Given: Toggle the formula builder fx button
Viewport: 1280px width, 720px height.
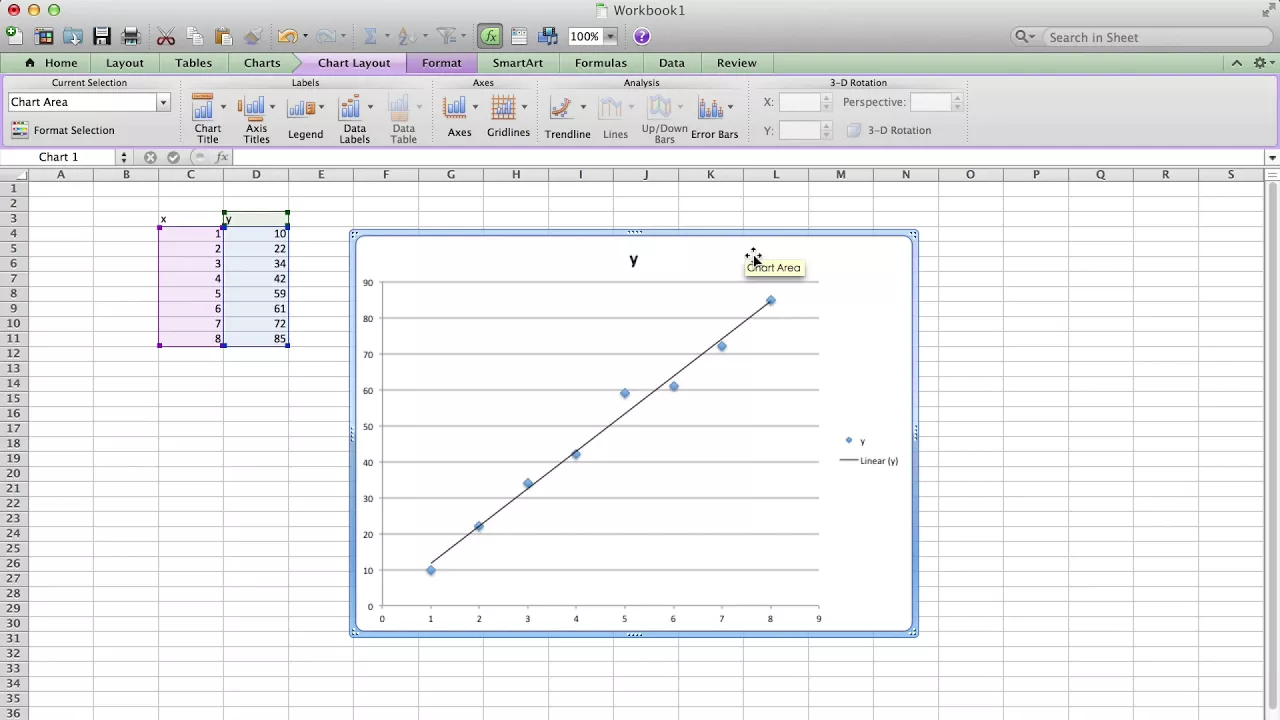Looking at the screenshot, I should (x=490, y=36).
